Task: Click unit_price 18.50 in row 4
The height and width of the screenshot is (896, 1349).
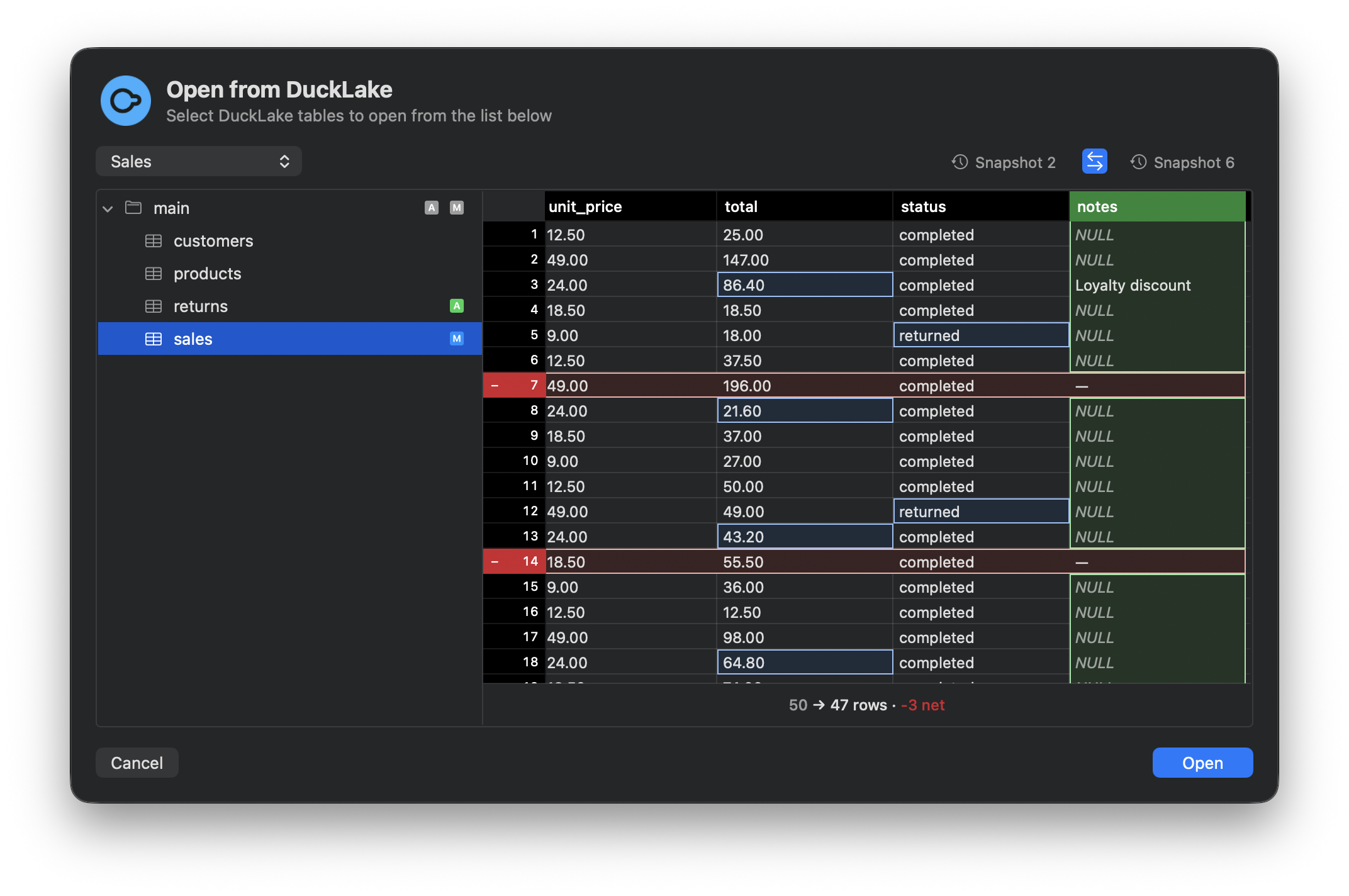Action: point(630,310)
